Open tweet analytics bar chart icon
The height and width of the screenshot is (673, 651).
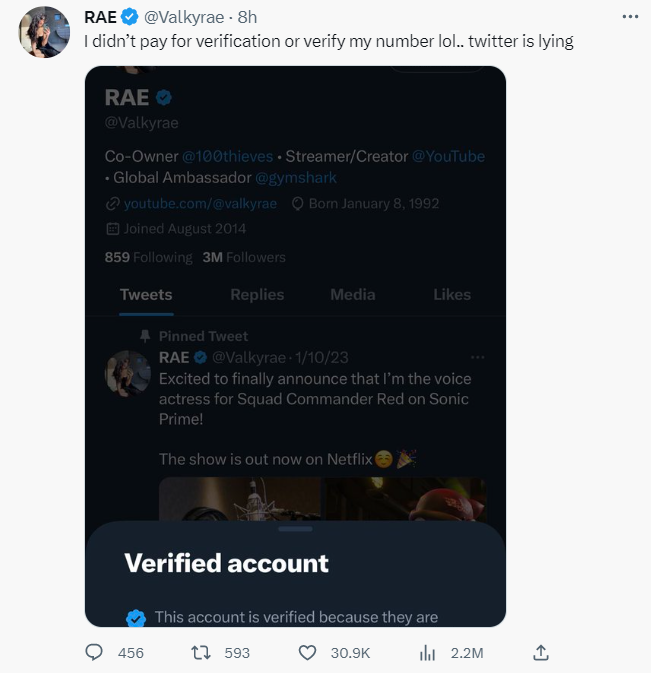[x=427, y=652]
